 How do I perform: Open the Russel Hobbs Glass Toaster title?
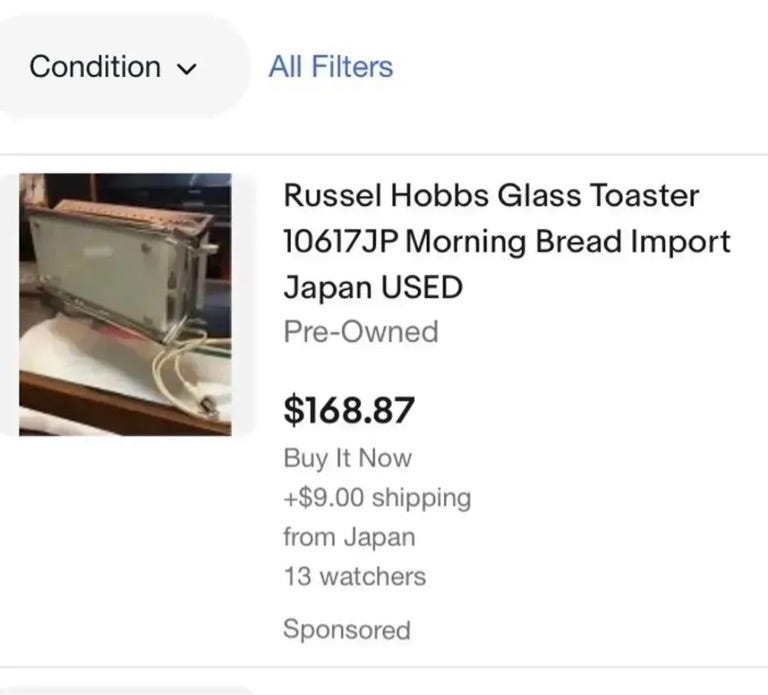491,195
